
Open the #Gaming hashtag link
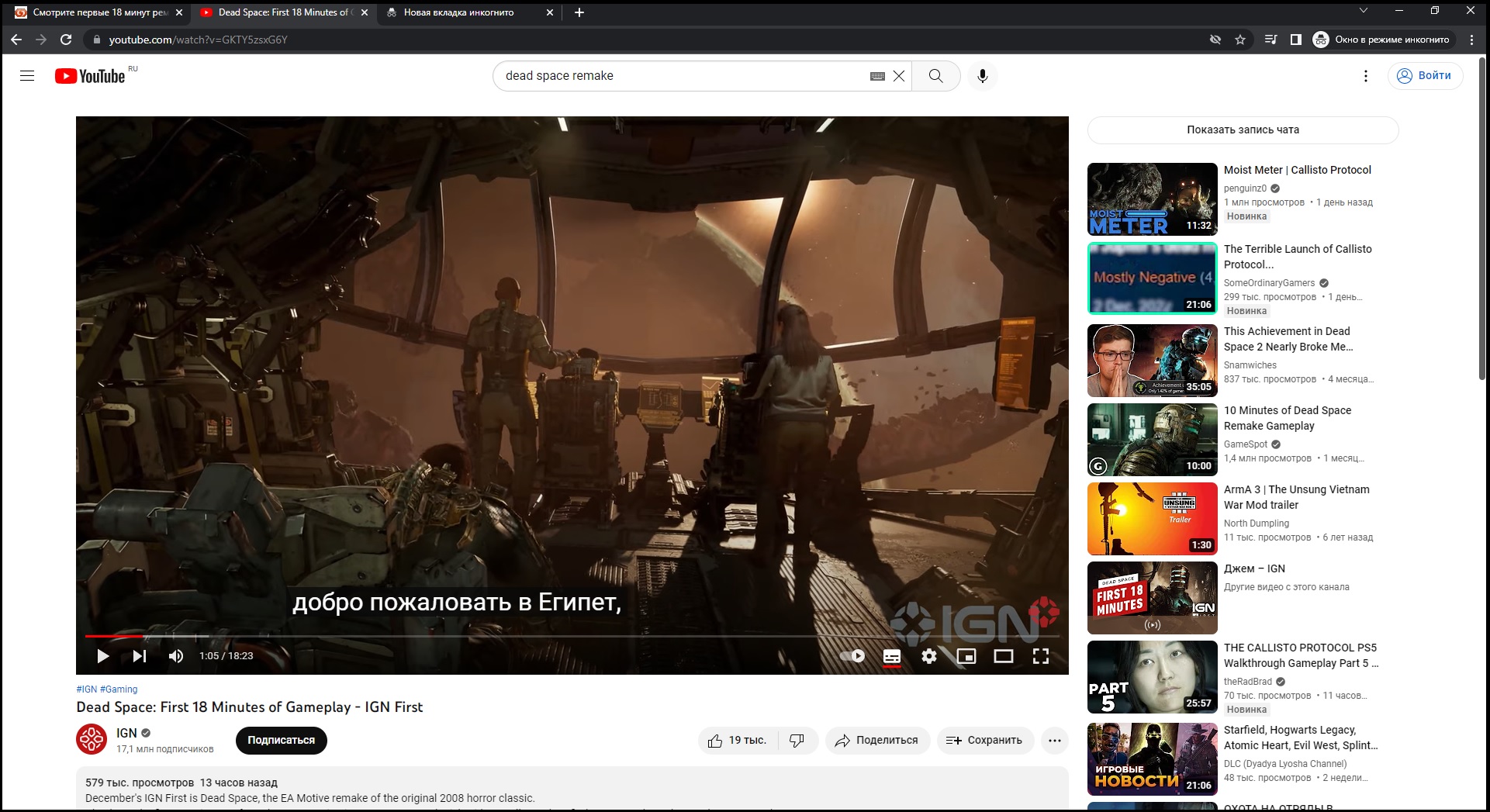tap(119, 689)
